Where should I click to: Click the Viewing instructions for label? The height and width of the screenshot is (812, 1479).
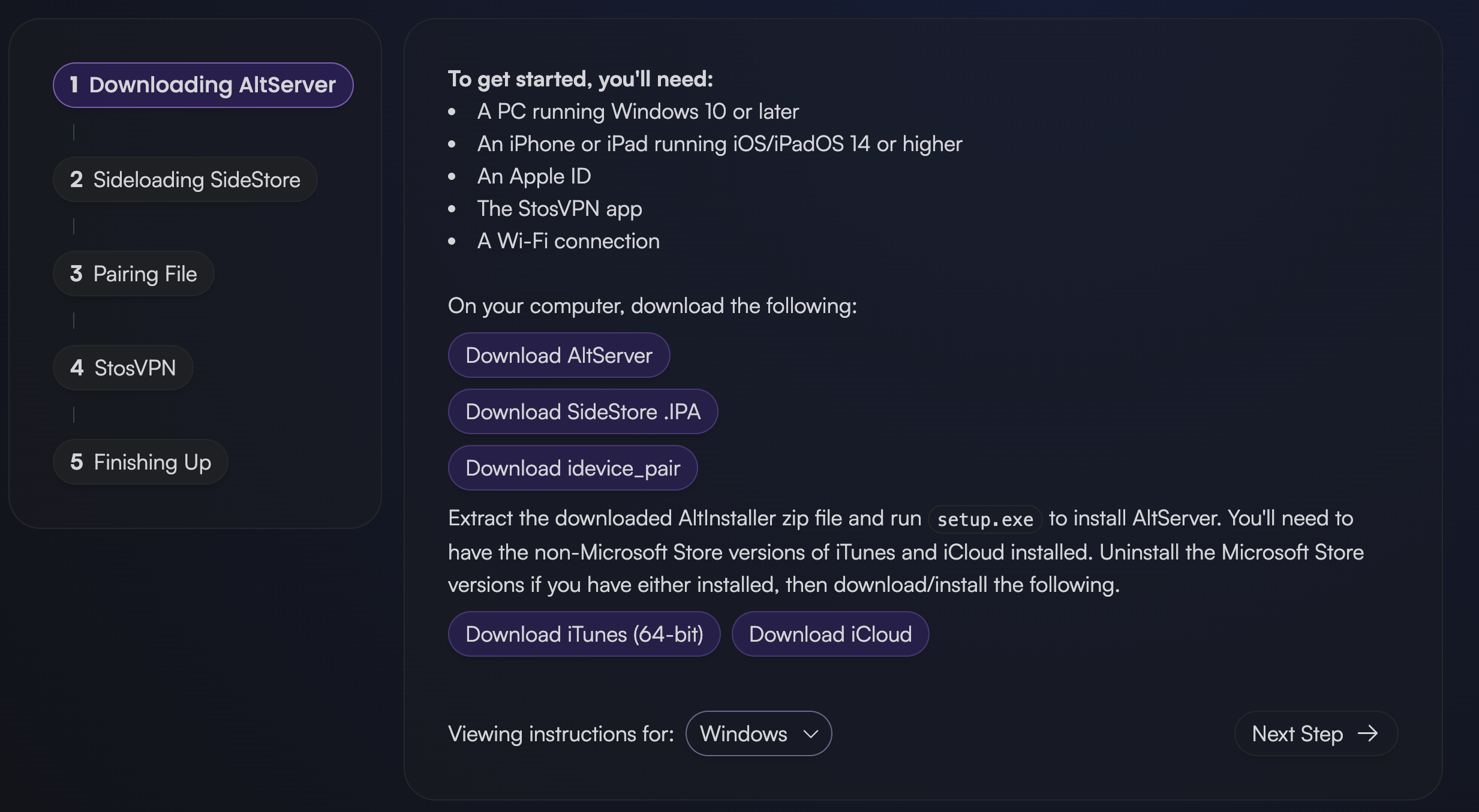tap(561, 734)
